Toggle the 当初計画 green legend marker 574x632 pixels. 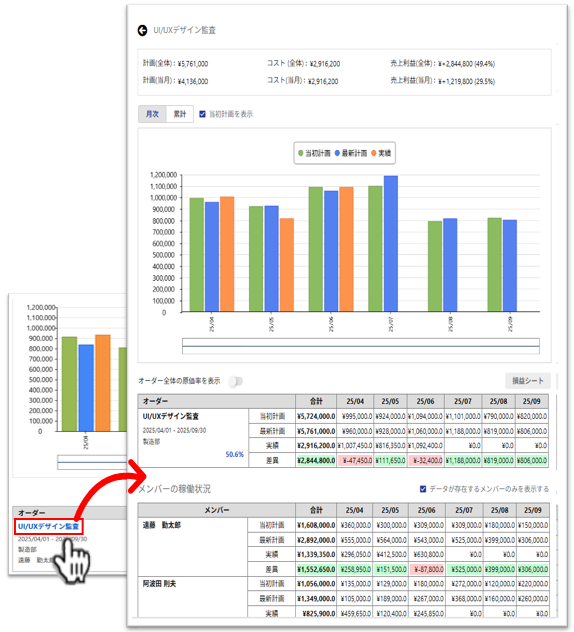click(301, 153)
